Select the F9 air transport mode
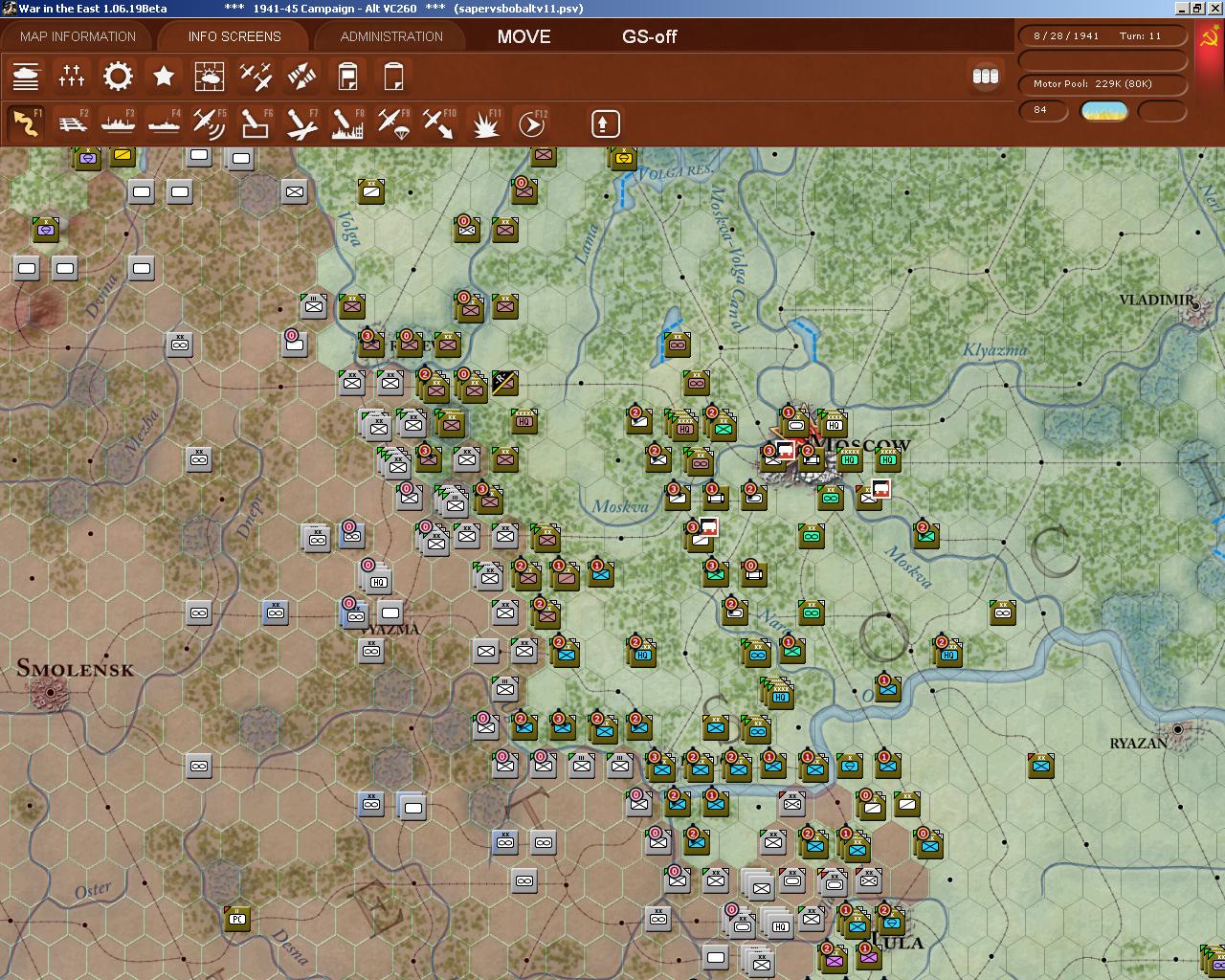The height and width of the screenshot is (980, 1225). click(x=393, y=123)
